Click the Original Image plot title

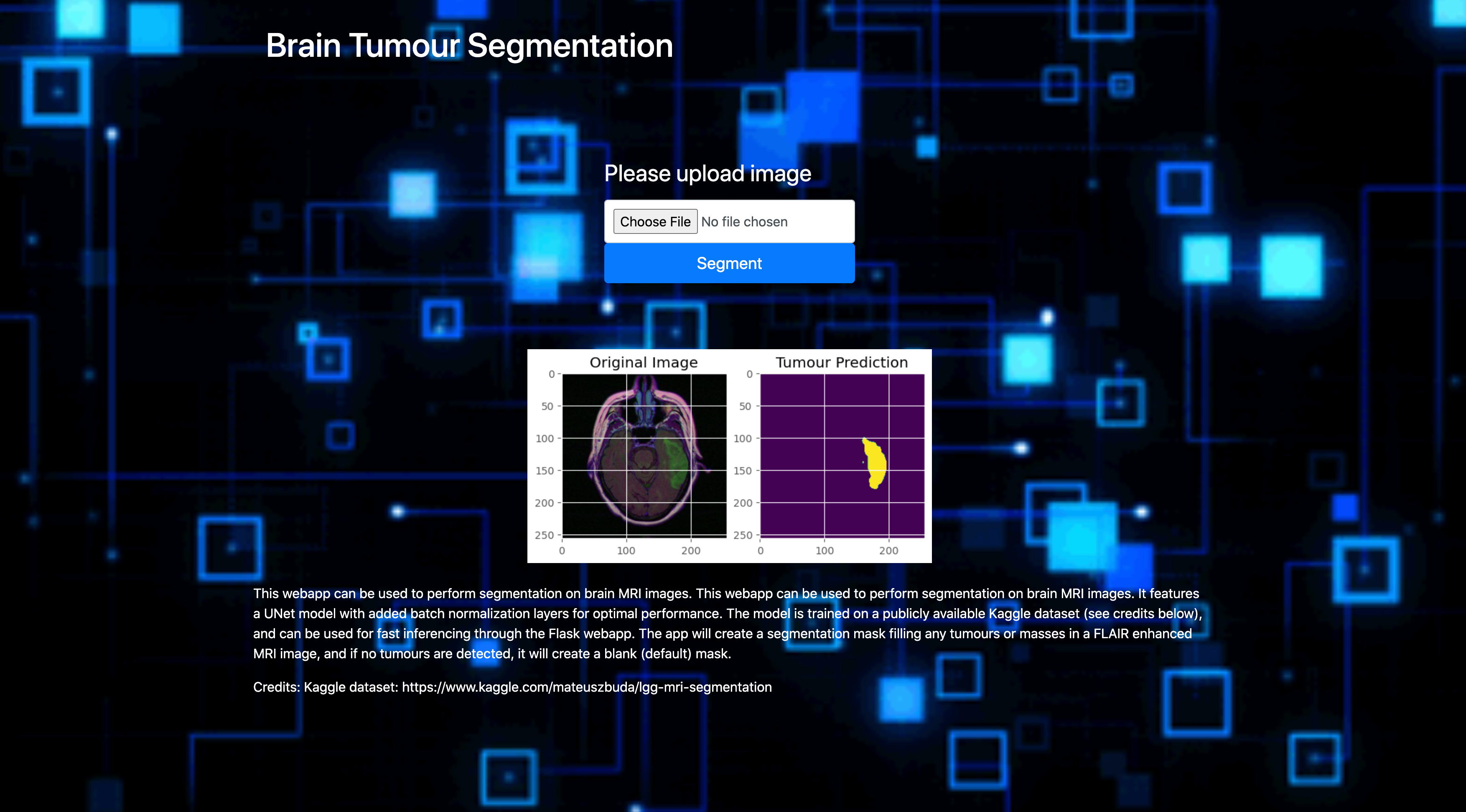pos(643,362)
